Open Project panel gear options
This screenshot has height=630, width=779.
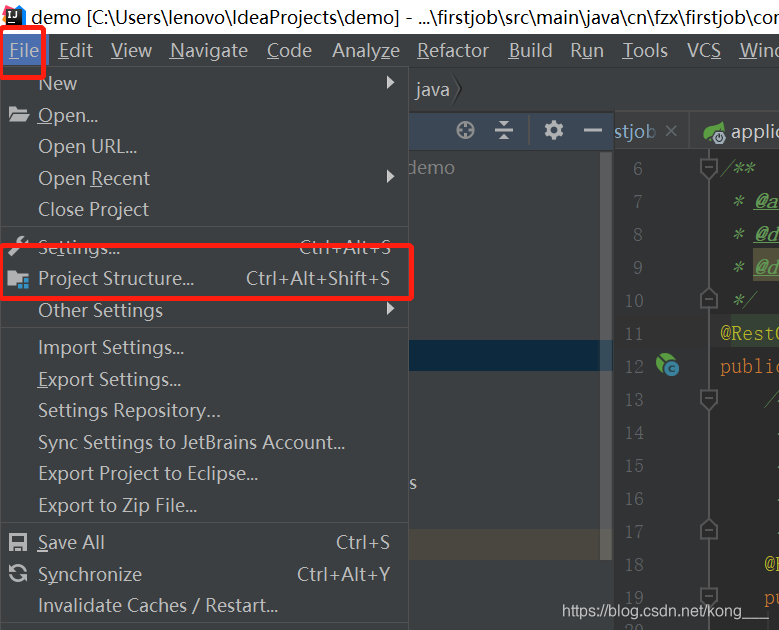point(553,130)
